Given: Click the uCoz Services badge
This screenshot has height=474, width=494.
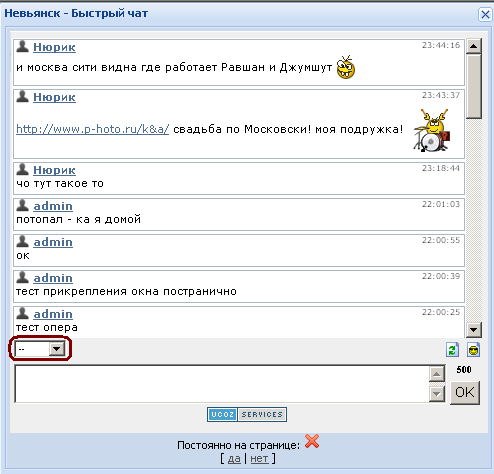Looking at the screenshot, I should pyautogui.click(x=247, y=414).
